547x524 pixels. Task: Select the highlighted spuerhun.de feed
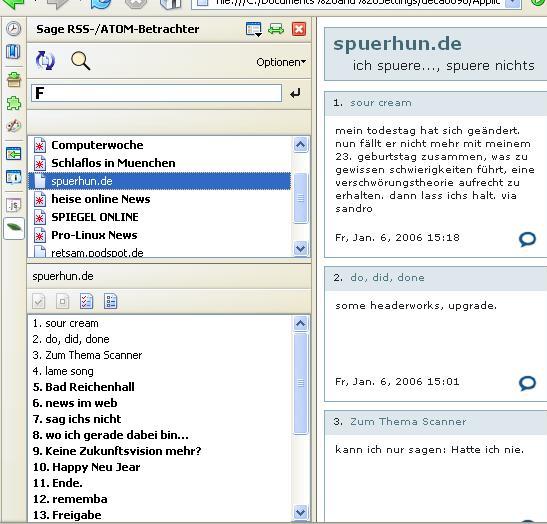pyautogui.click(x=159, y=181)
